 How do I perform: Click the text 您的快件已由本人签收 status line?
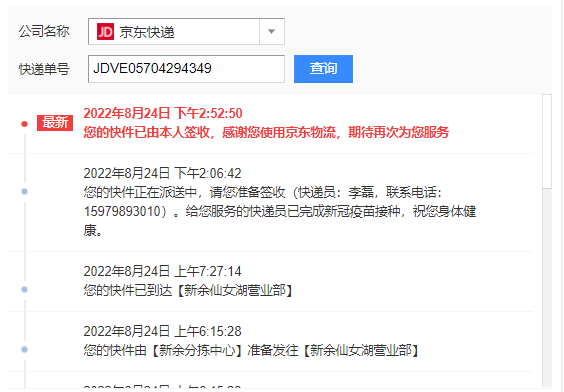tap(266, 132)
